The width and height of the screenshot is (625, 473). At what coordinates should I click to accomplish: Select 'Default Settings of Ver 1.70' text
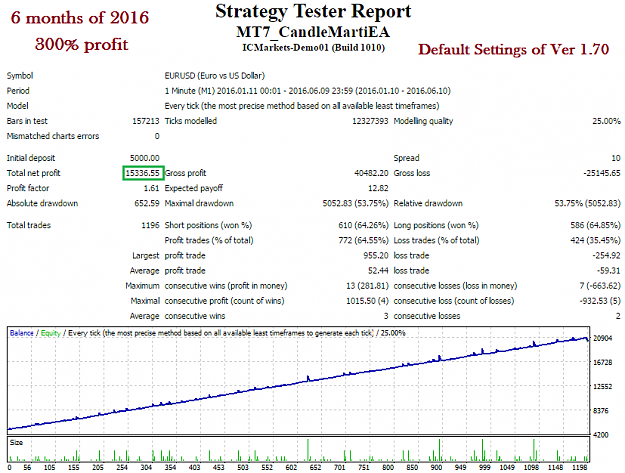coord(513,49)
